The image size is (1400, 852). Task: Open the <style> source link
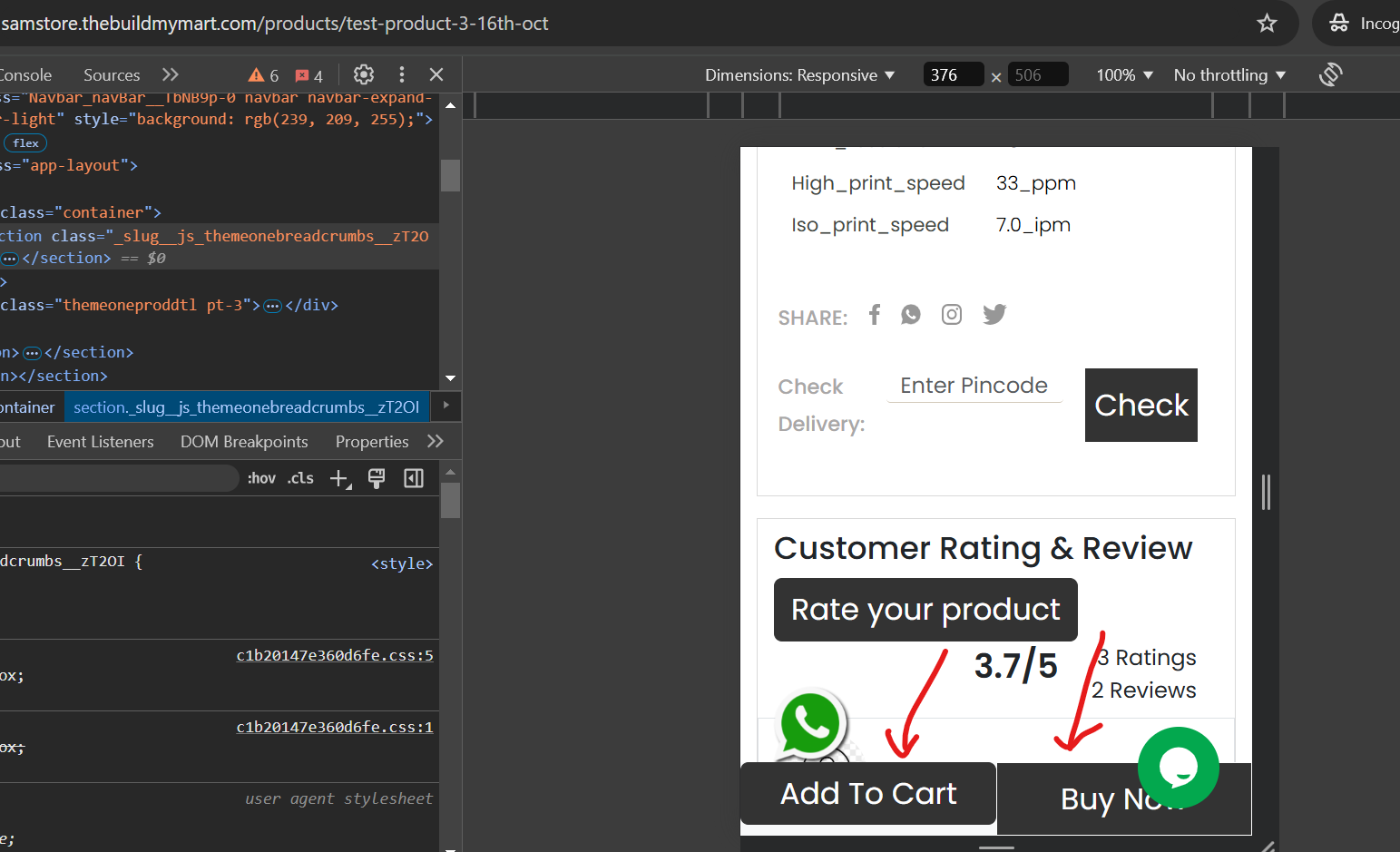[402, 563]
